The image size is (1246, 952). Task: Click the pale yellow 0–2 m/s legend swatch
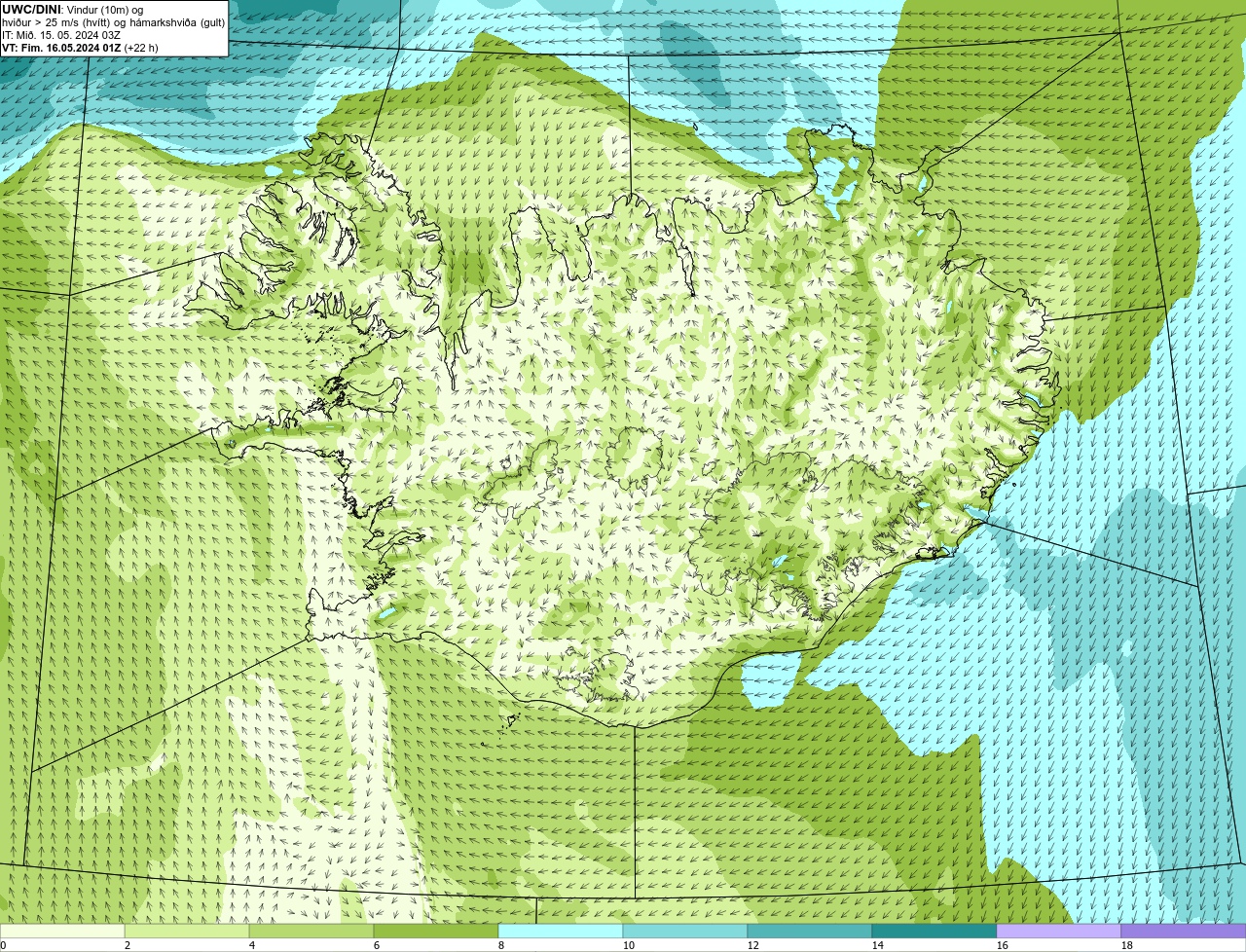click(x=62, y=932)
